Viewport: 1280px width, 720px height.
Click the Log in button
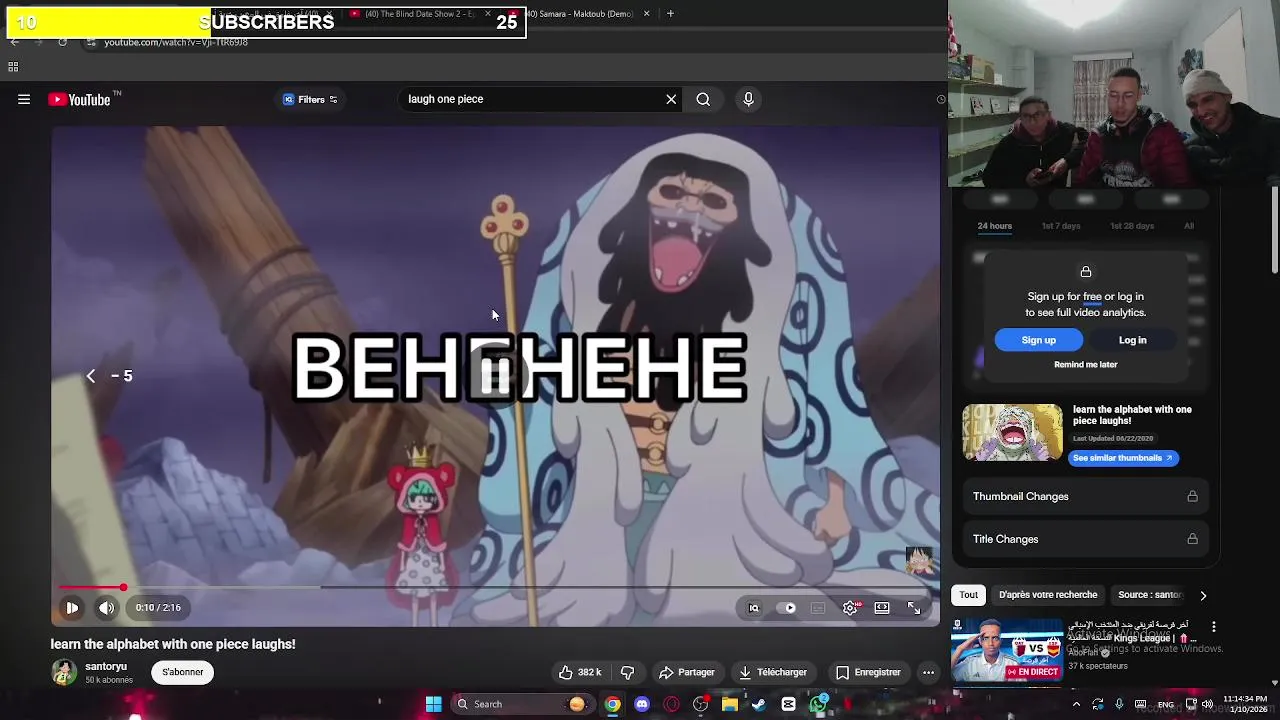[1132, 340]
